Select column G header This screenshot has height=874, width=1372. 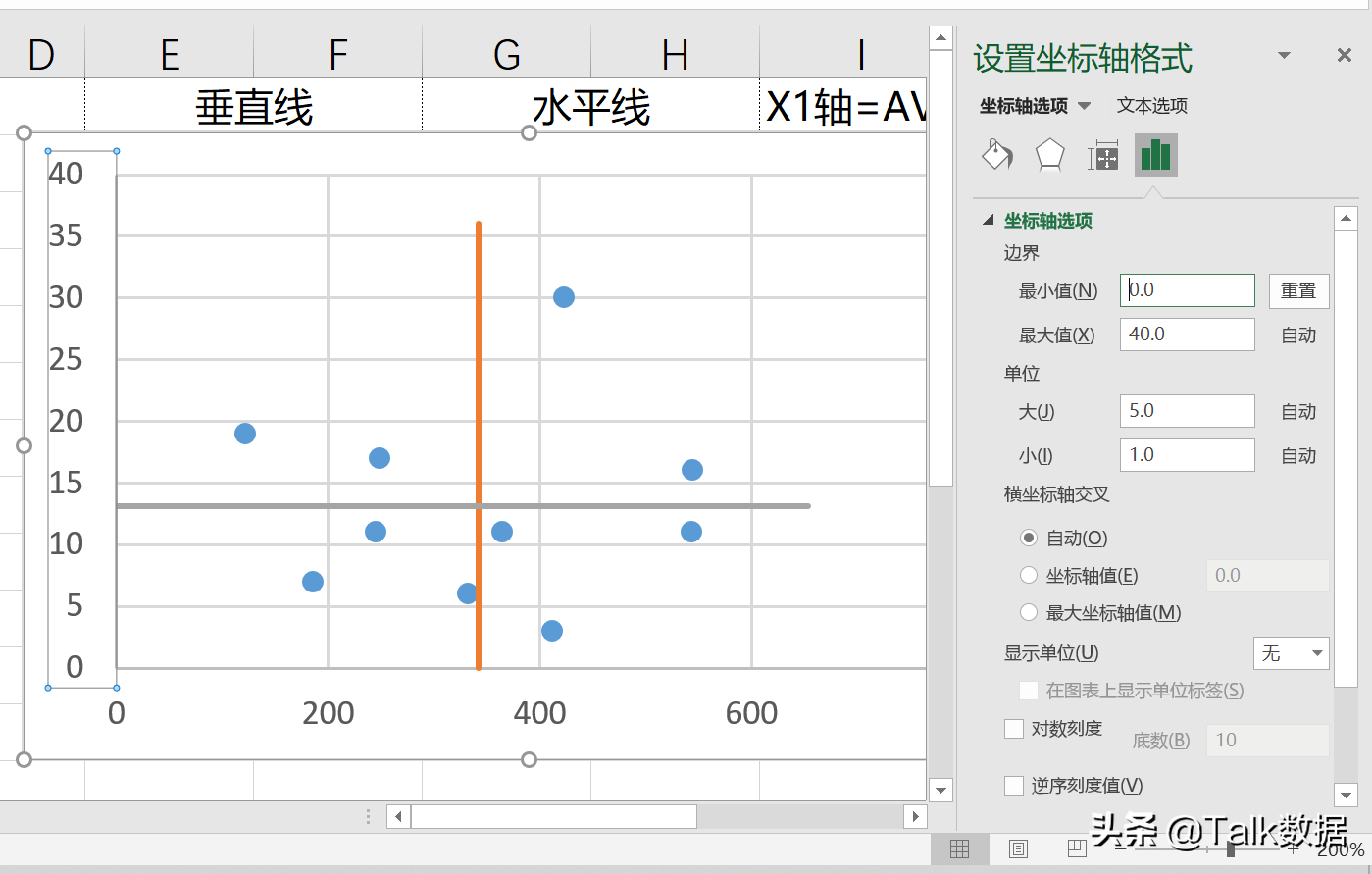click(507, 54)
